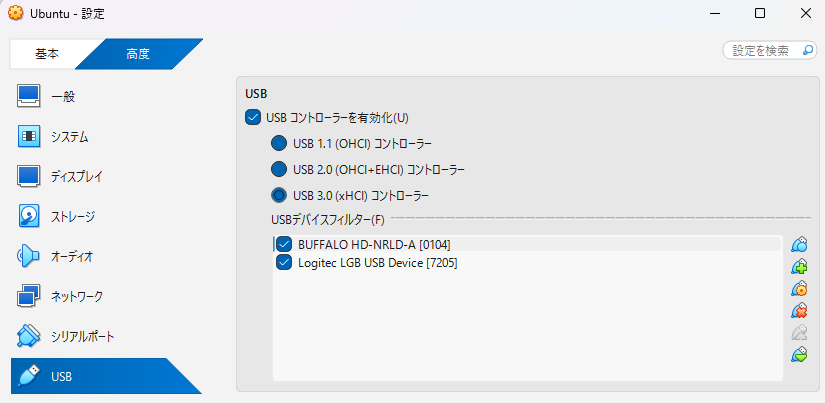
Task: Add USB filter from connected device
Action: pyautogui.click(x=799, y=267)
